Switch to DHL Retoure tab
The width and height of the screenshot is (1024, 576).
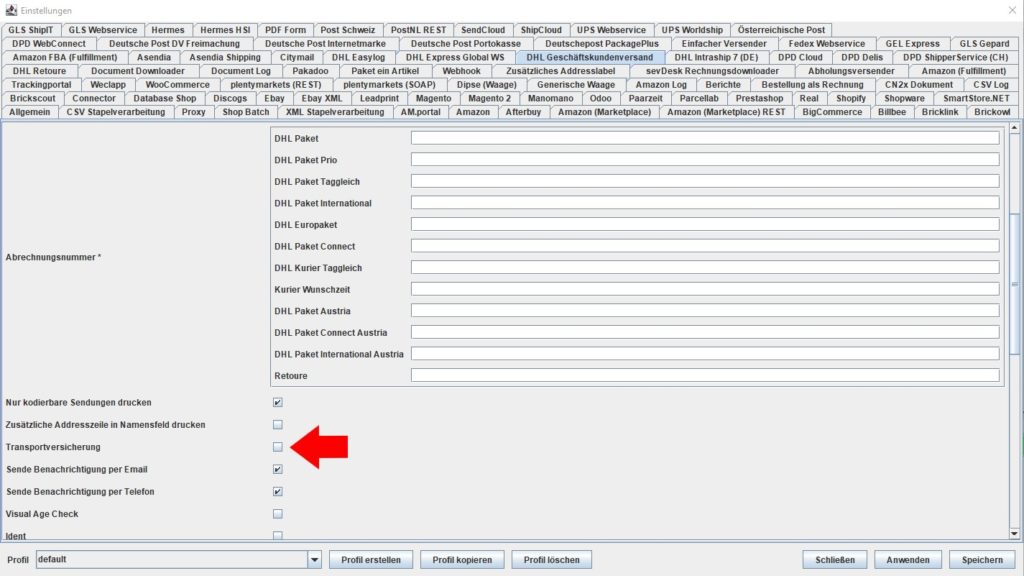click(x=39, y=71)
